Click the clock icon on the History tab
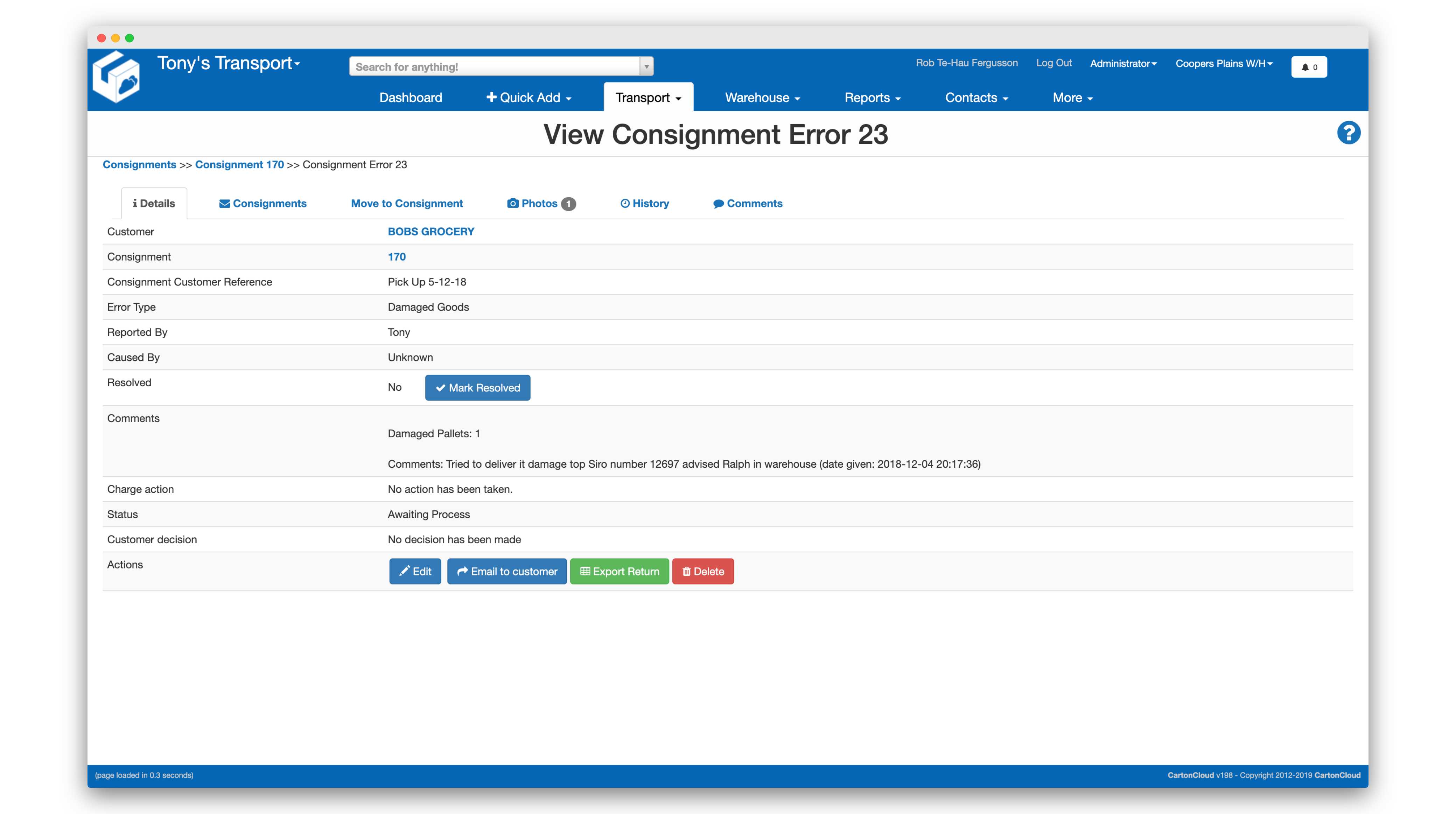This screenshot has height=814, width=1456. [625, 203]
